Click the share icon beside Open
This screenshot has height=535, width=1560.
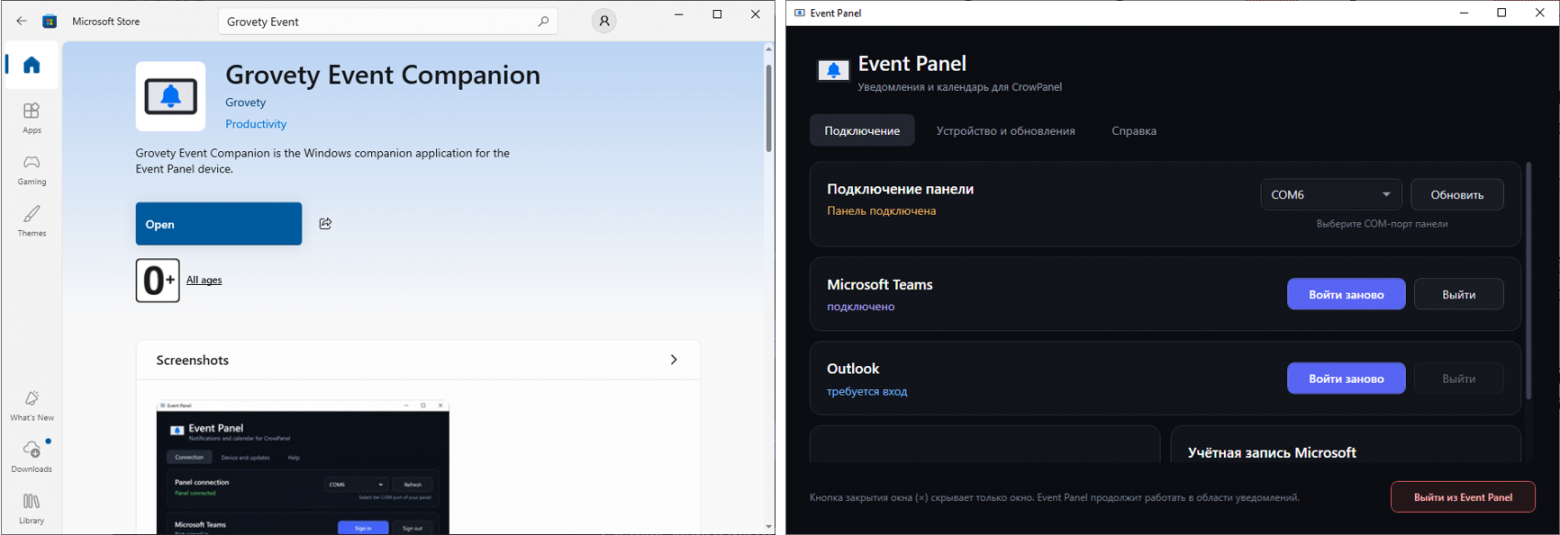tap(325, 223)
